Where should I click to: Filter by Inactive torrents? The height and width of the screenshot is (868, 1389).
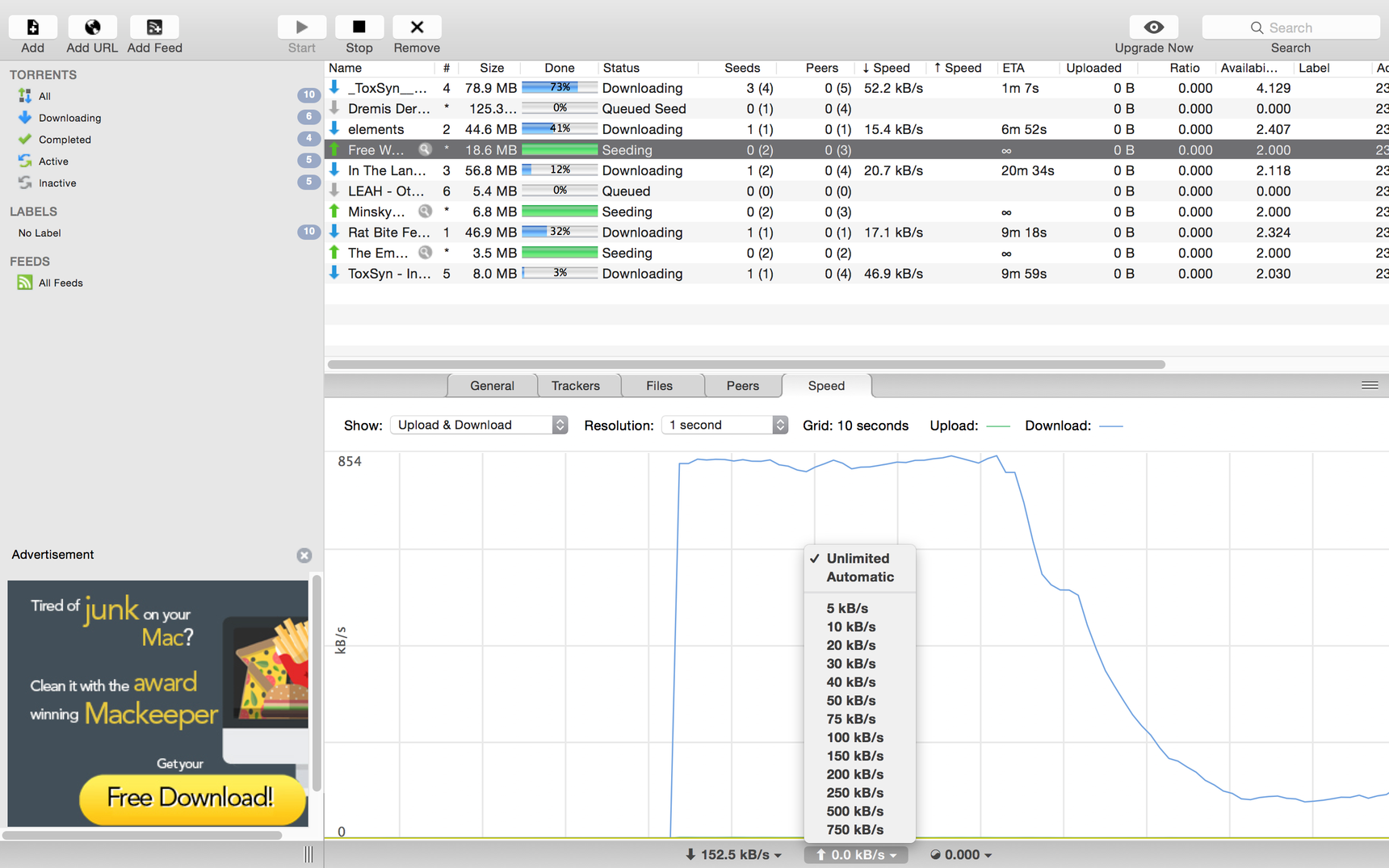pos(162,183)
